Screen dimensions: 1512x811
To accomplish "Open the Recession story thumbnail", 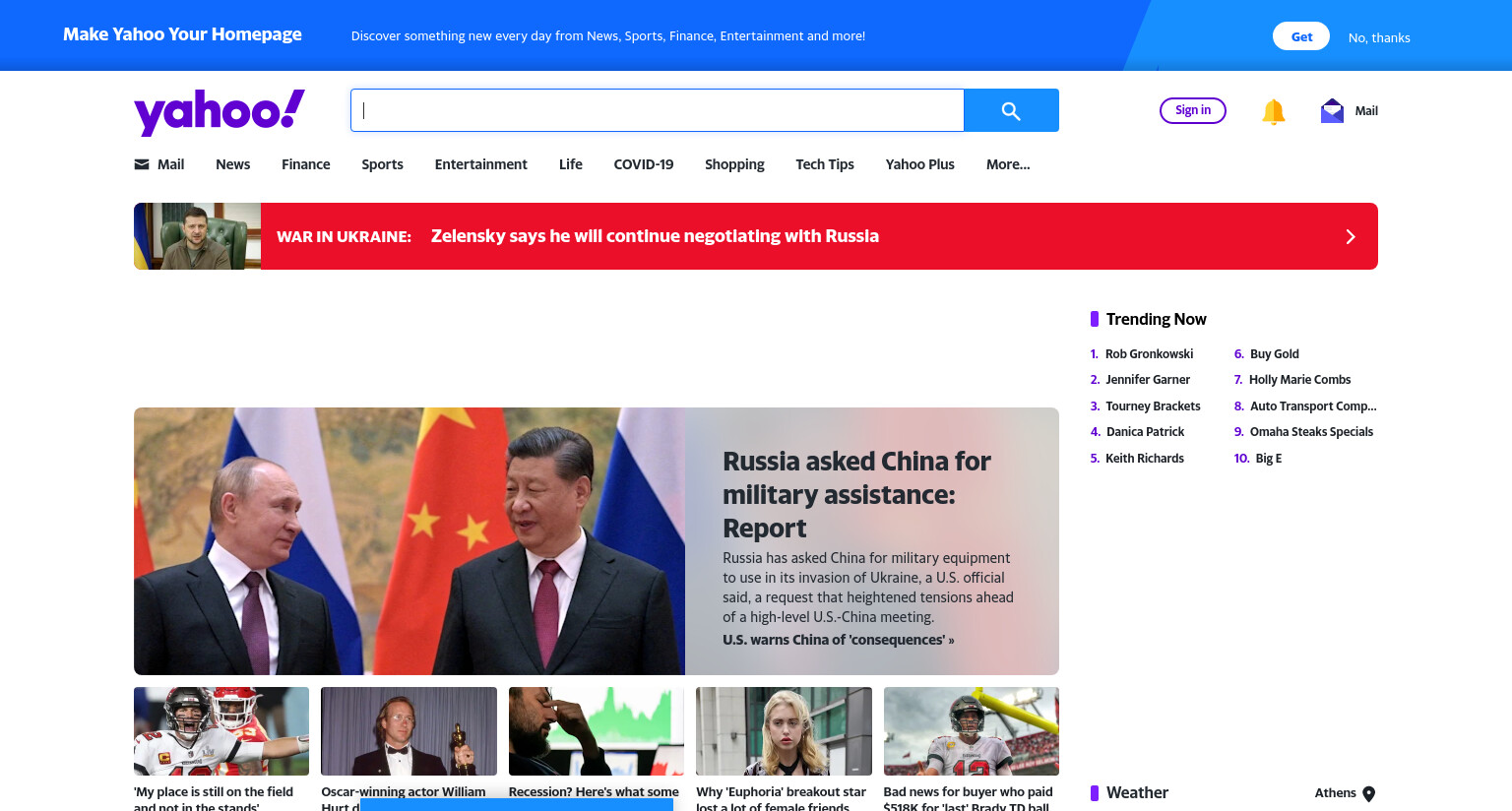I will coord(596,731).
